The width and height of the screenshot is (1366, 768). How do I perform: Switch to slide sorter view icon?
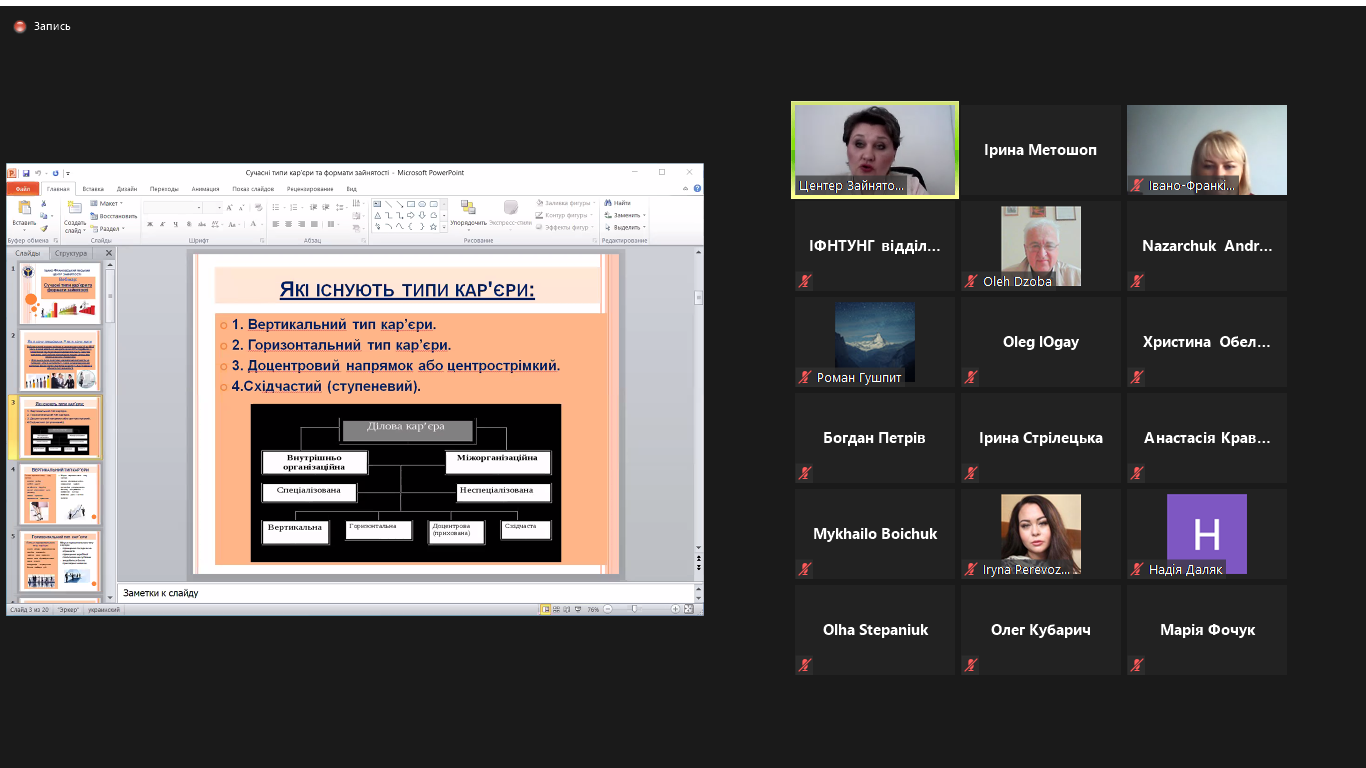pos(556,609)
